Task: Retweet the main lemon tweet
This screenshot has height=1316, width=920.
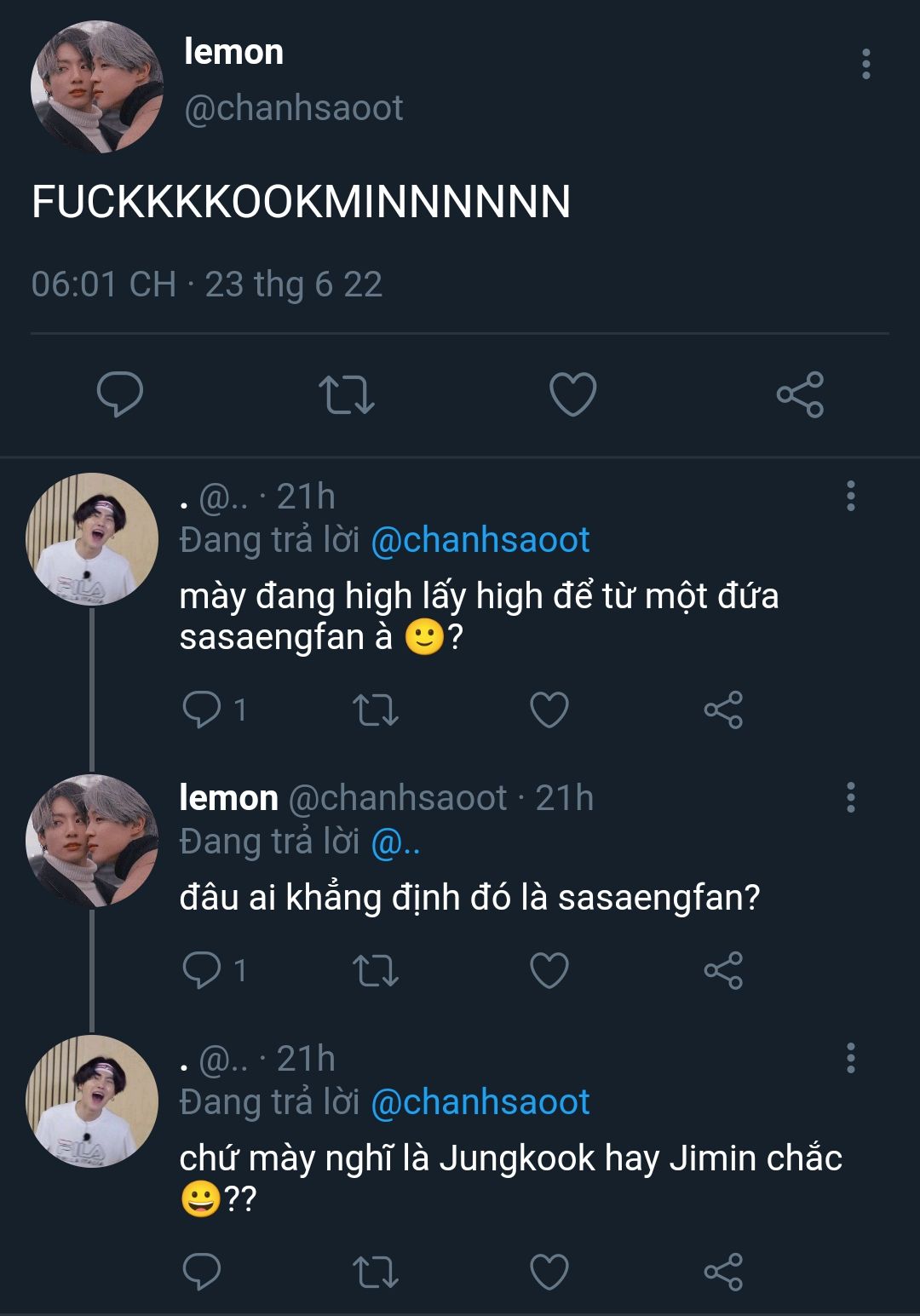Action: (x=346, y=394)
